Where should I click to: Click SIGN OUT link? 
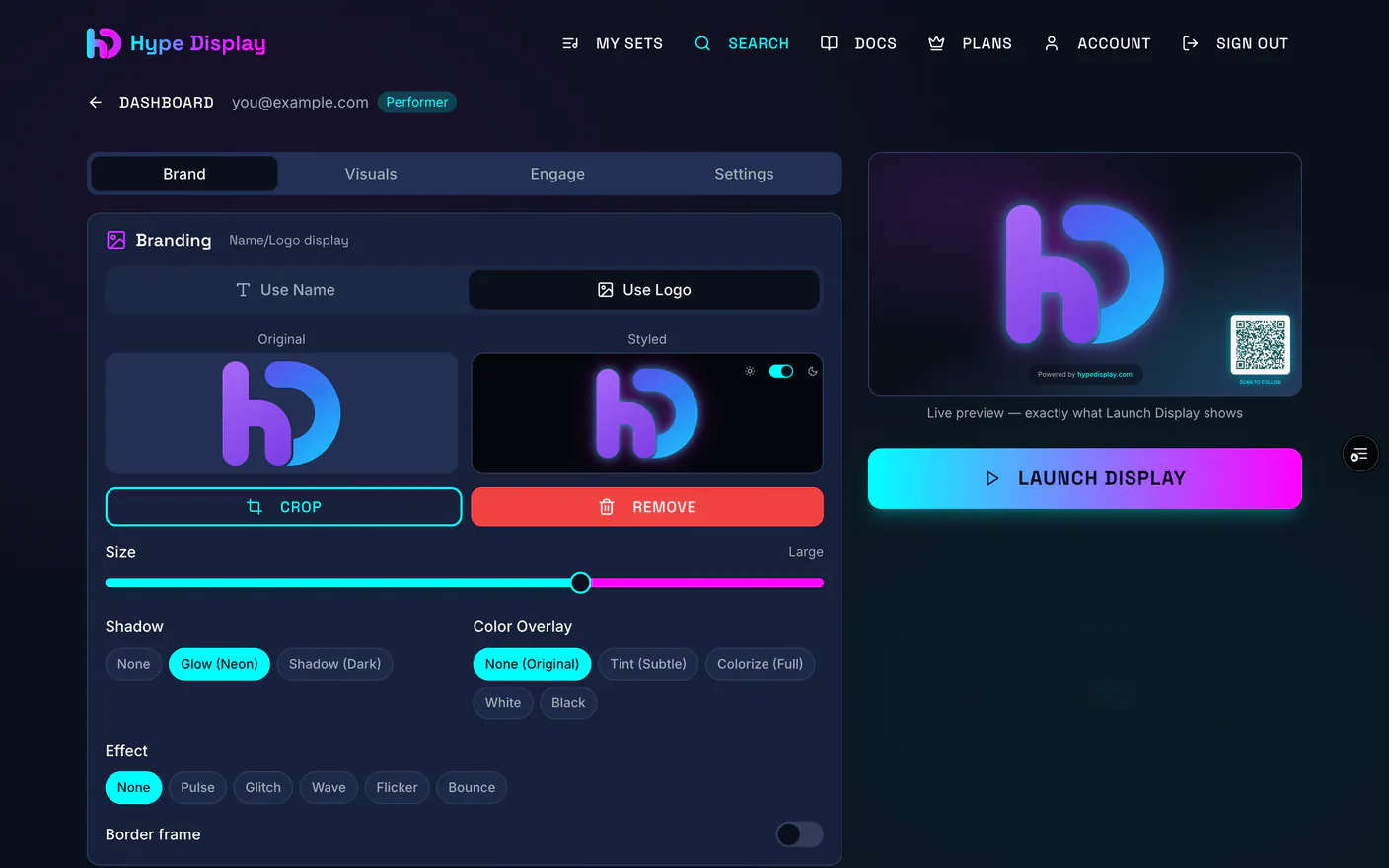[1252, 43]
